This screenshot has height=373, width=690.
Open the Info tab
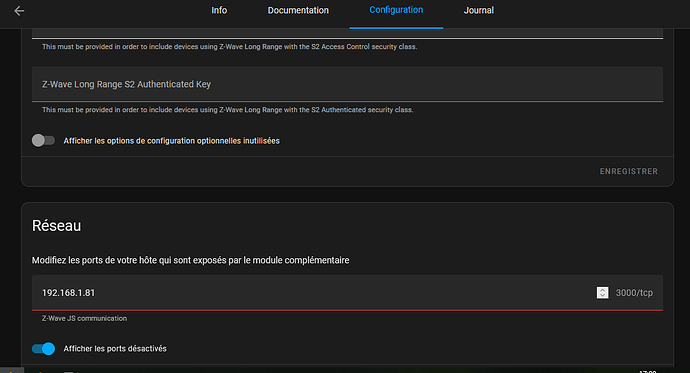point(219,10)
